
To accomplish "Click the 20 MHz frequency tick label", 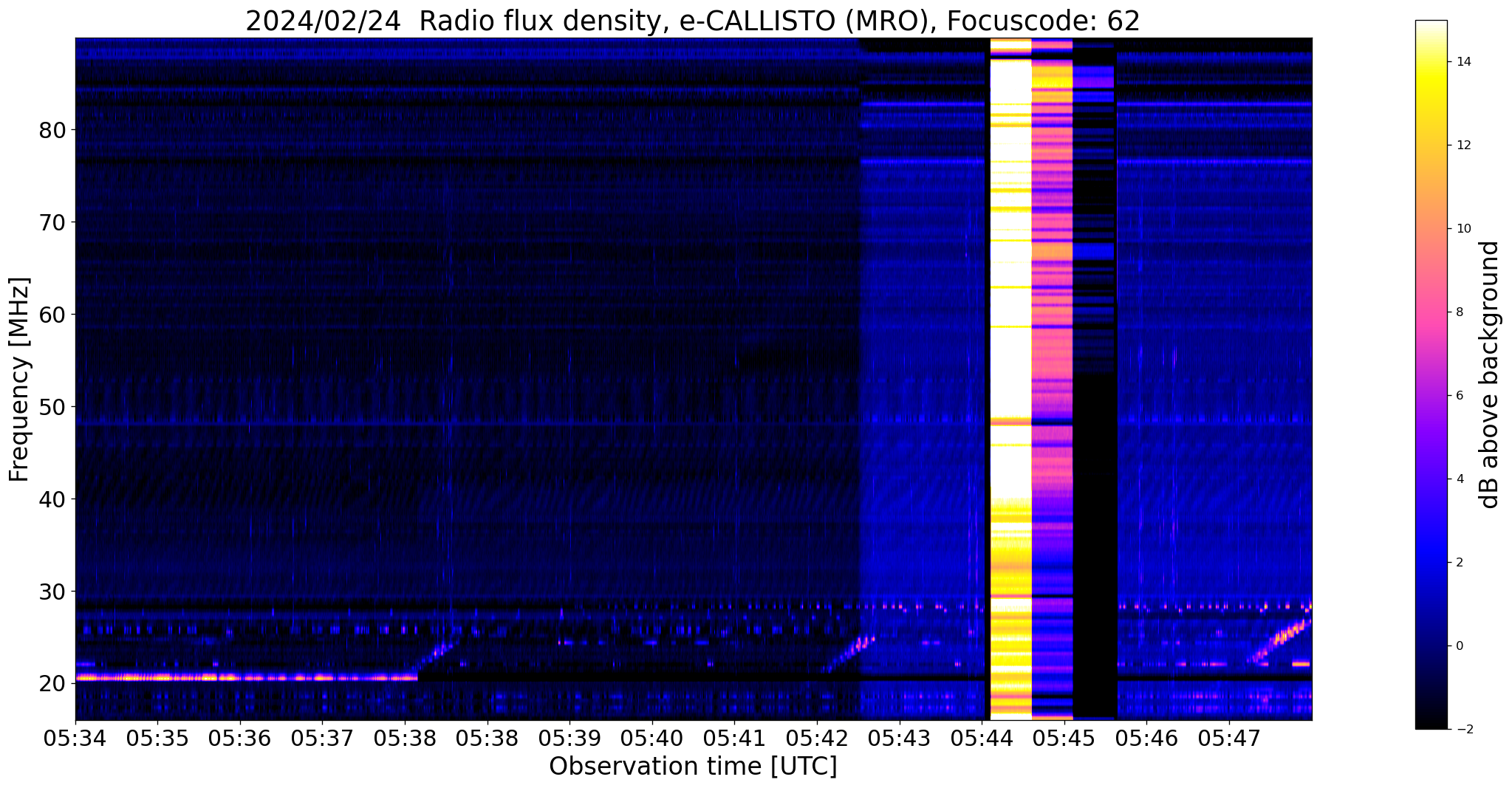I will tap(52, 684).
